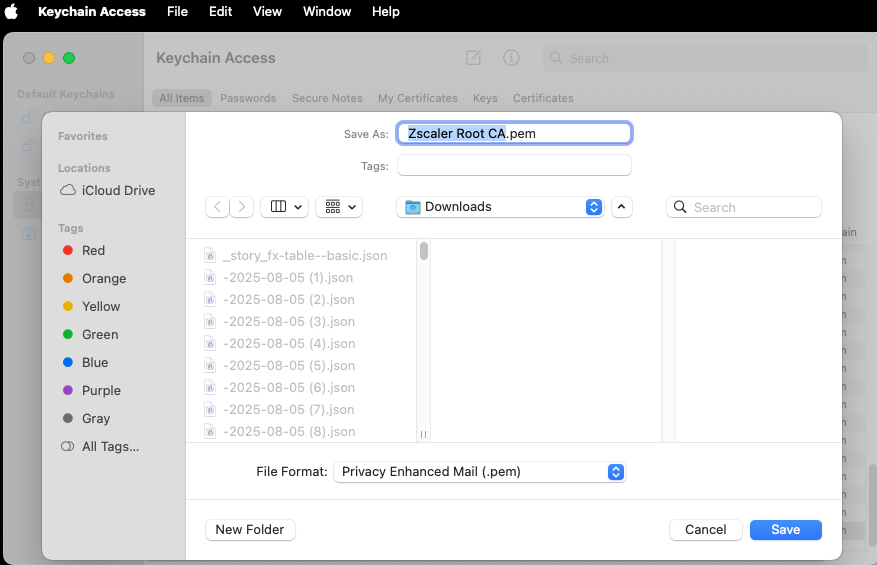Click the column resize handle
The width and height of the screenshot is (877, 565).
coord(423,435)
